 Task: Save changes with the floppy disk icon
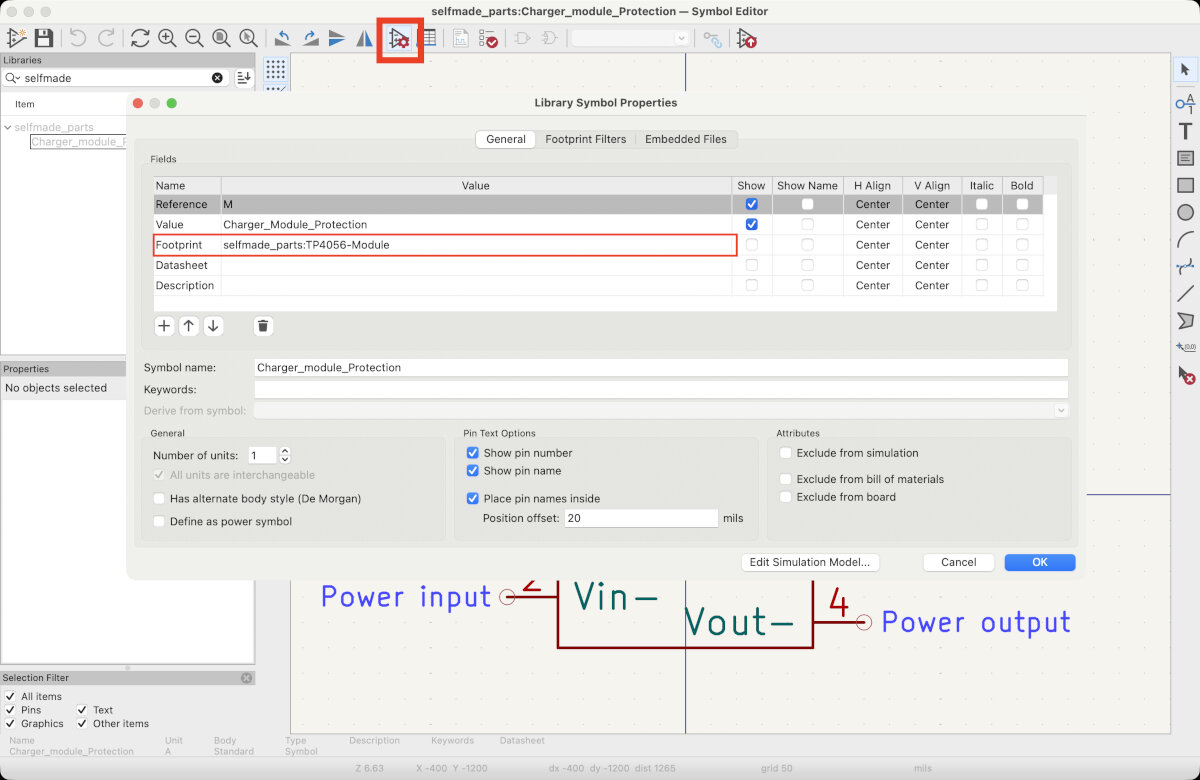point(44,38)
